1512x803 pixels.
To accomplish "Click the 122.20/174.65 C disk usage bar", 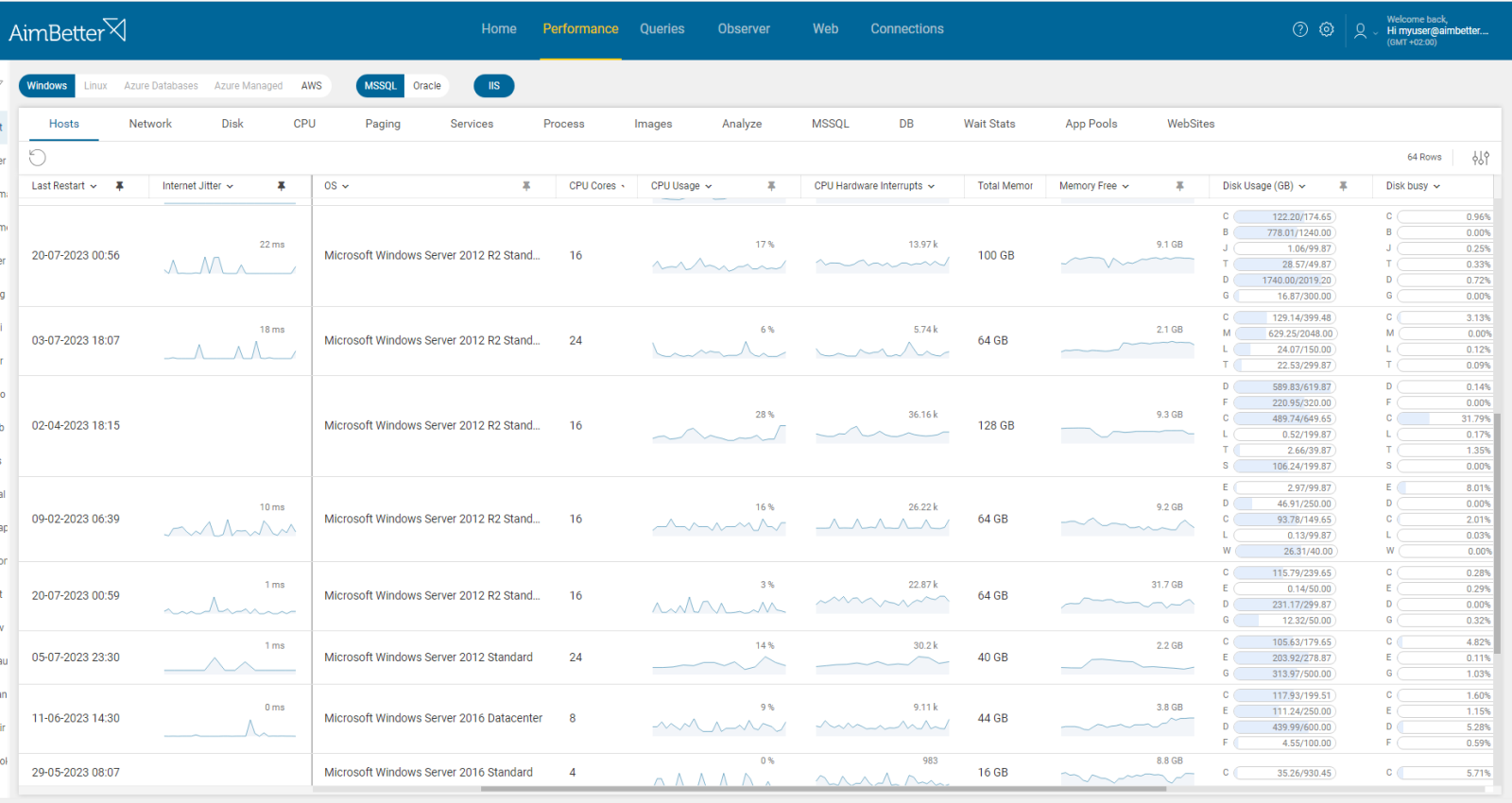I will click(1285, 217).
